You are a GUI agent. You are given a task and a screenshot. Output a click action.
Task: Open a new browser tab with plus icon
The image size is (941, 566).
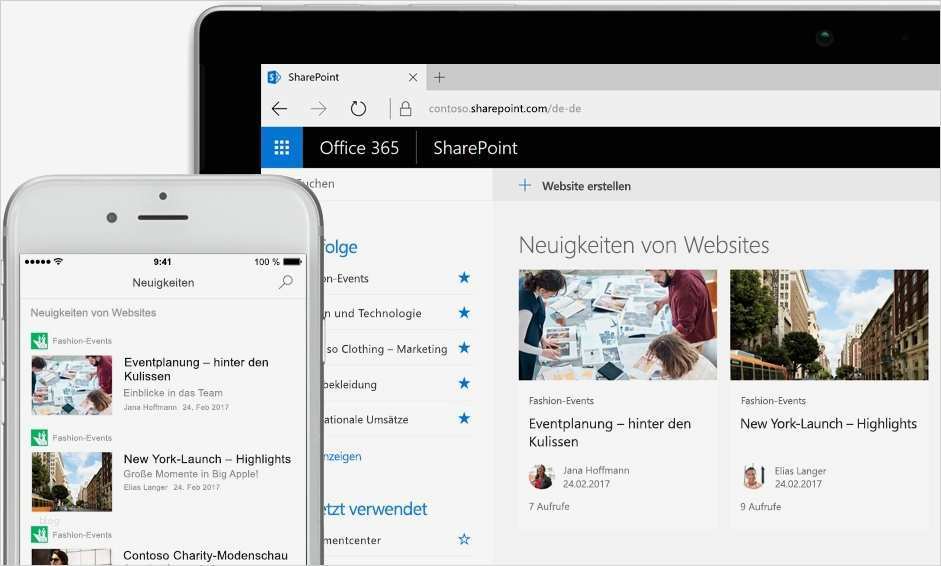click(x=439, y=77)
